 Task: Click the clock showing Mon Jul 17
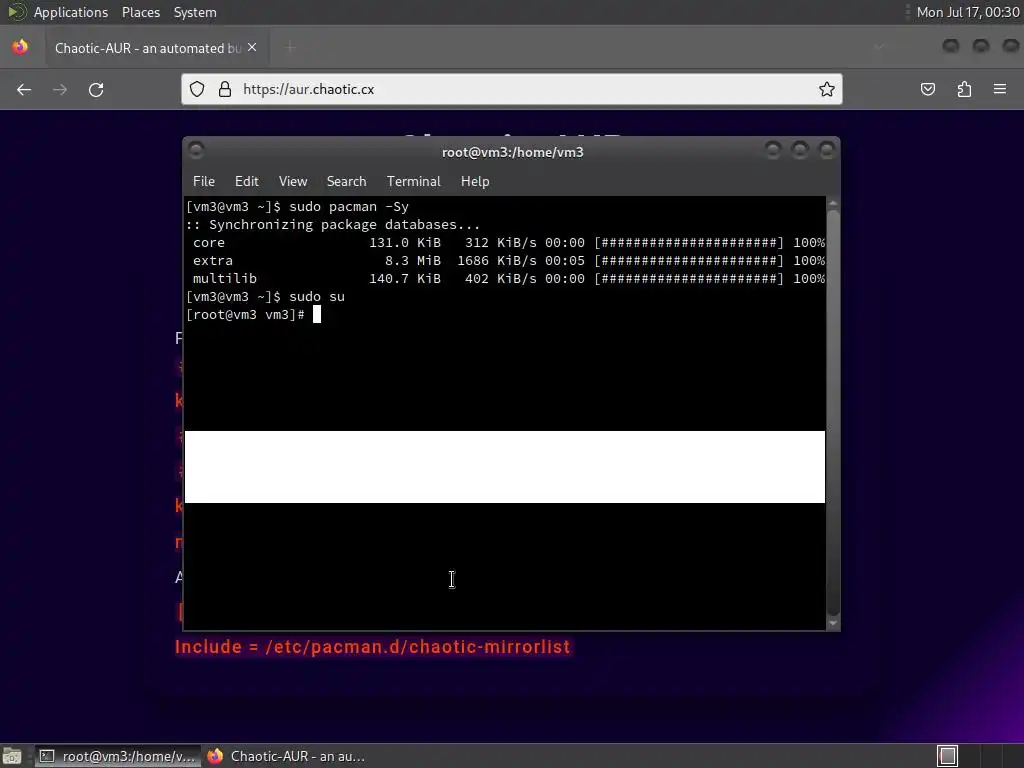968,12
